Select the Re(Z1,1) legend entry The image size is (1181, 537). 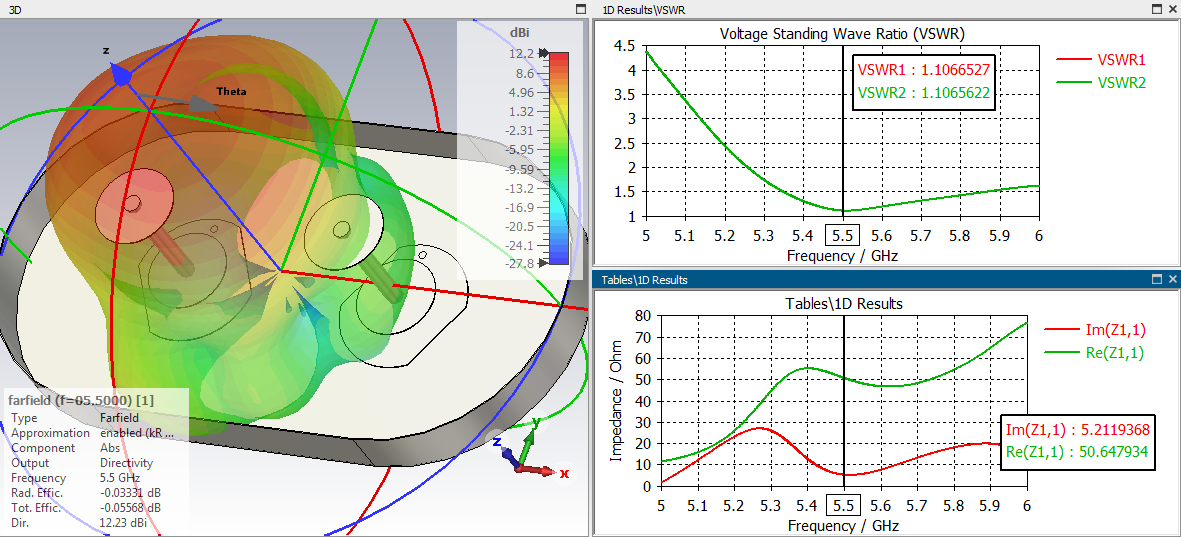(x=1094, y=352)
